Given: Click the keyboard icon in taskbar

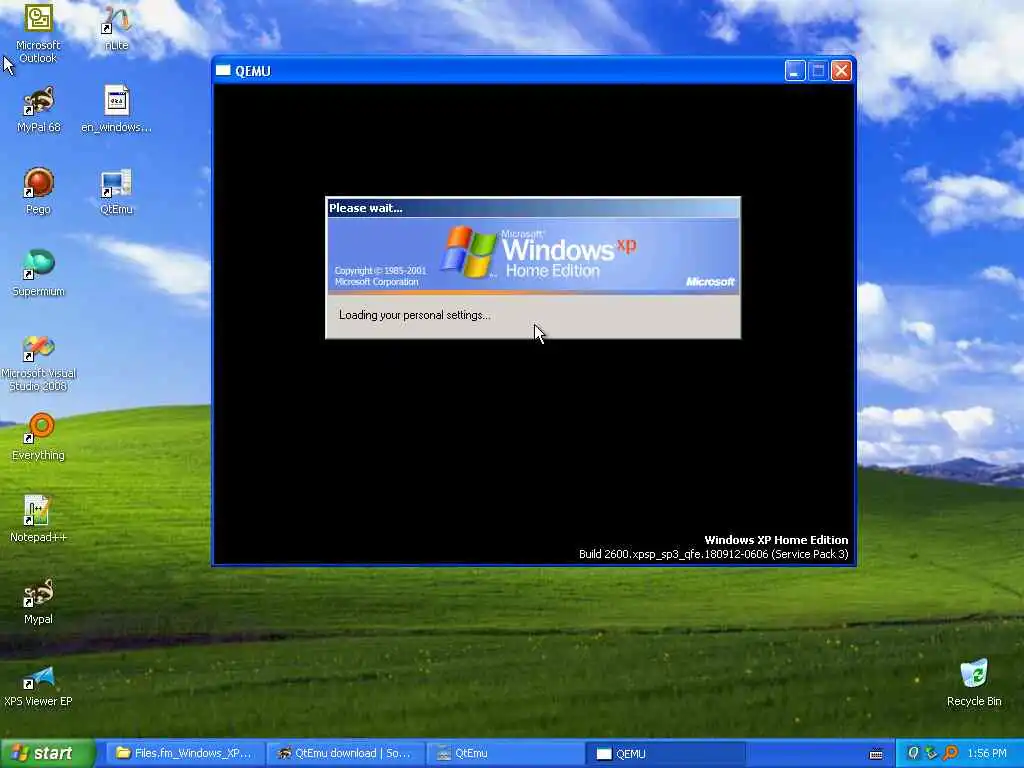Looking at the screenshot, I should (x=876, y=754).
